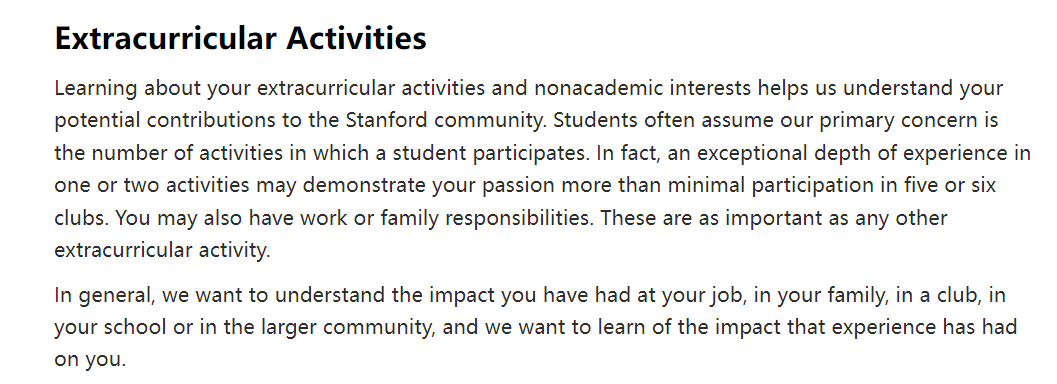Click the words "on you." on last line
Viewport: 1057px width, 384px height.
(90, 360)
